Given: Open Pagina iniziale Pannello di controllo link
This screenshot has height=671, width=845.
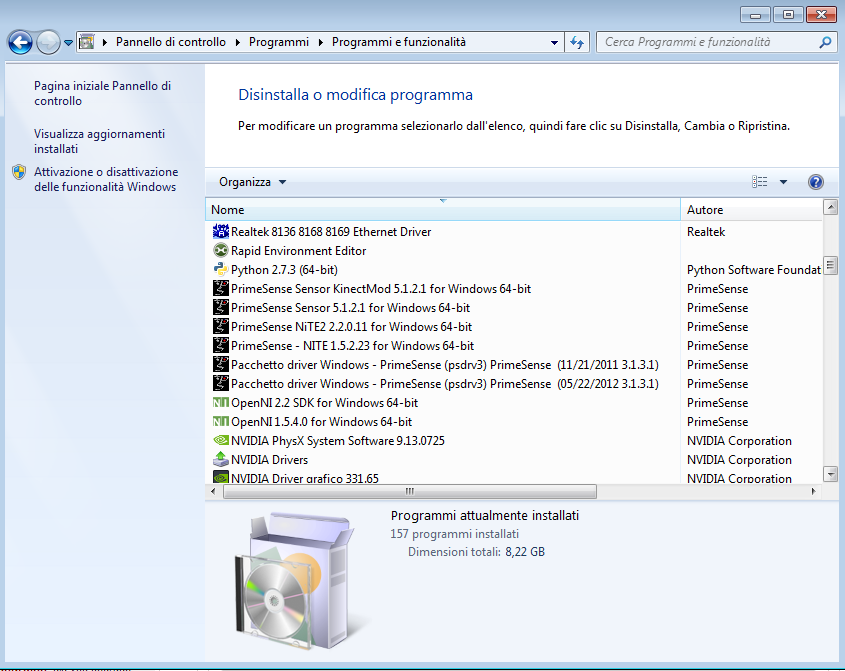Looking at the screenshot, I should click(102, 93).
